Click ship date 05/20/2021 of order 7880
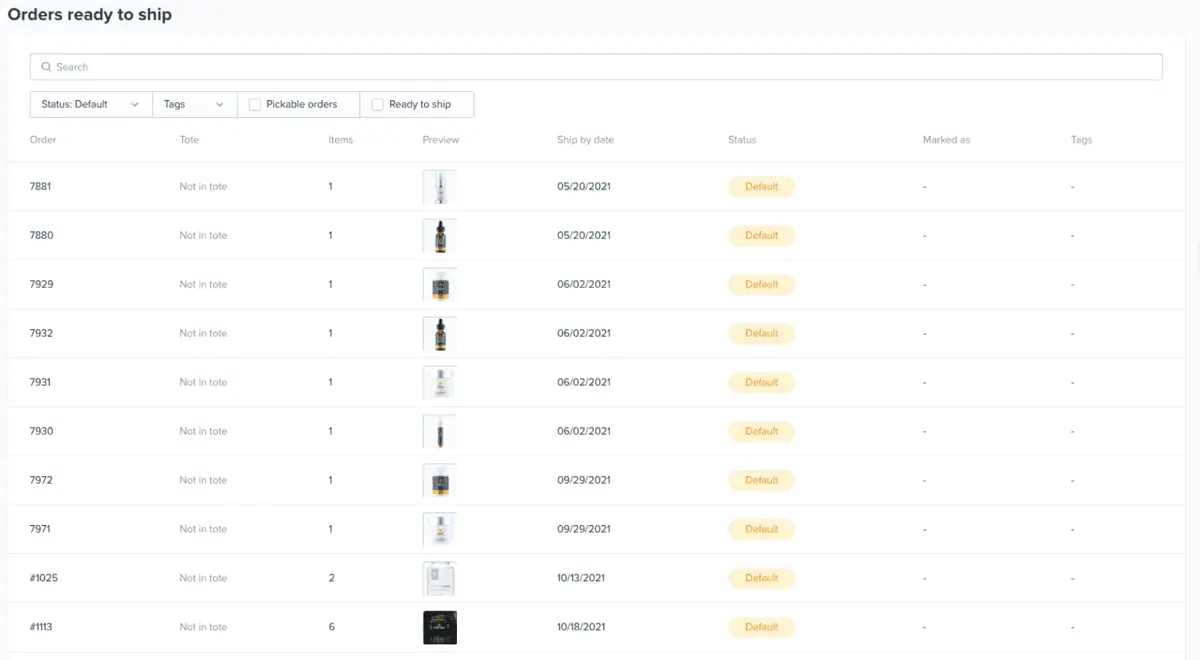Viewport: 1200px width, 660px height. point(584,236)
